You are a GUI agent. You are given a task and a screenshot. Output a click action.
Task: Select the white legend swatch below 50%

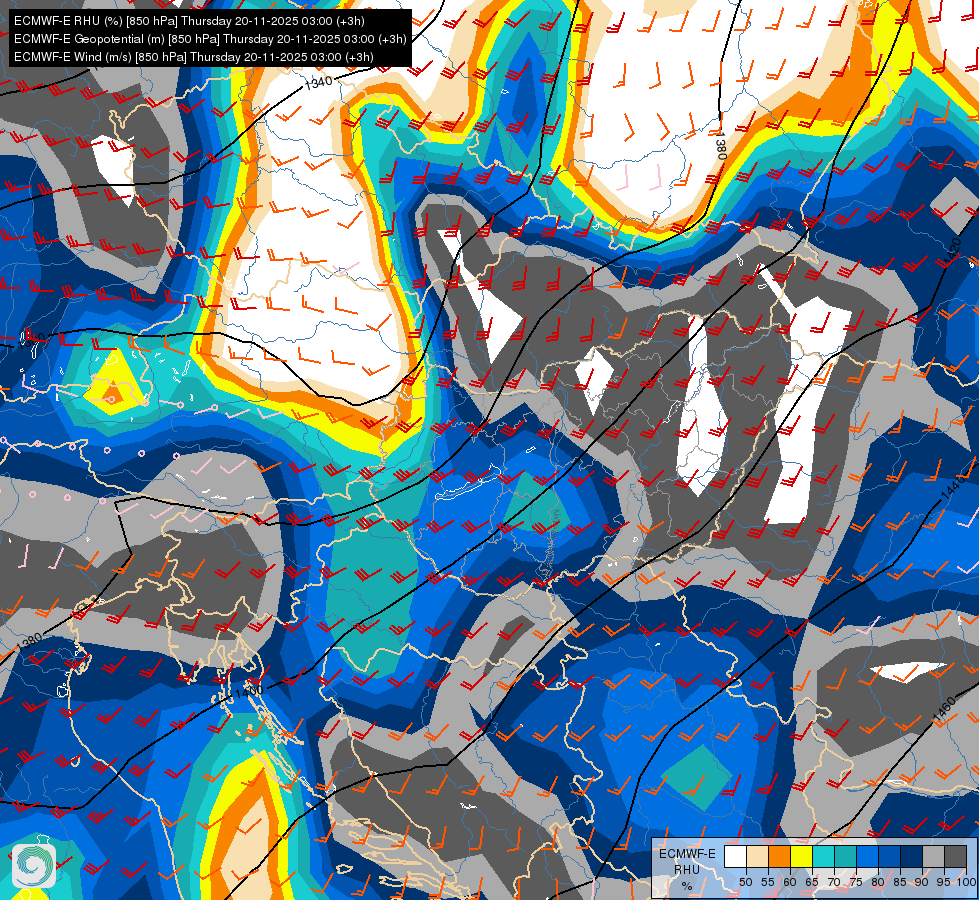pyautogui.click(x=735, y=856)
